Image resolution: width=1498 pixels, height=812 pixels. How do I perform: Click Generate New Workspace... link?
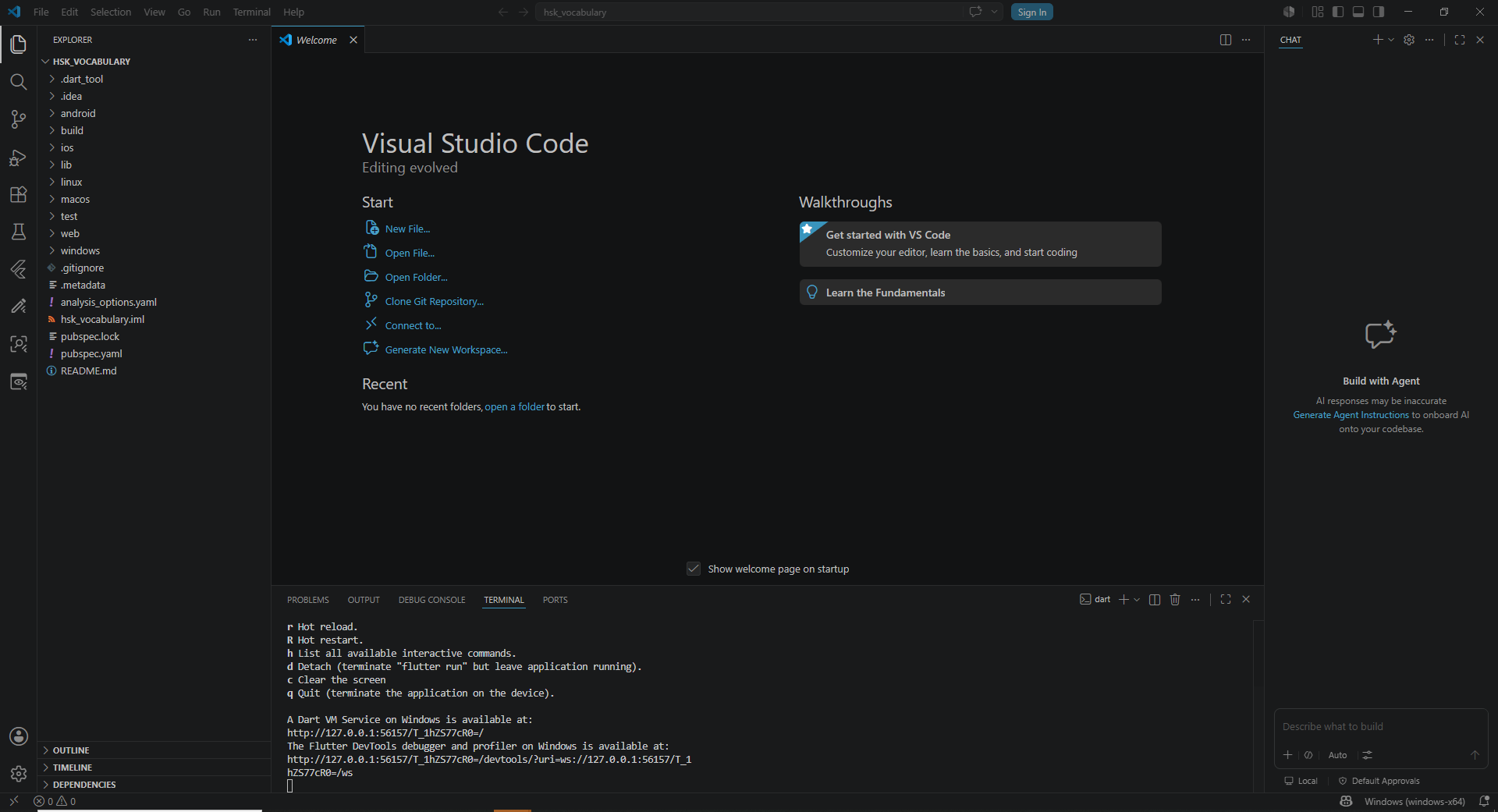pos(445,349)
